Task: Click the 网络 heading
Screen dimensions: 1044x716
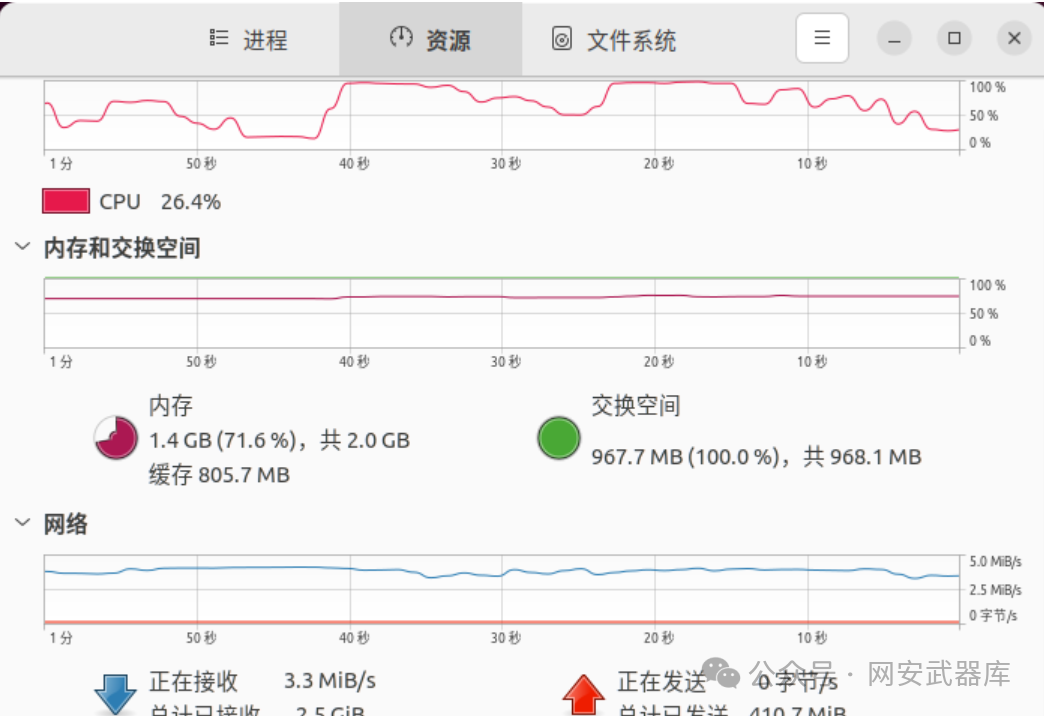Action: click(x=65, y=524)
